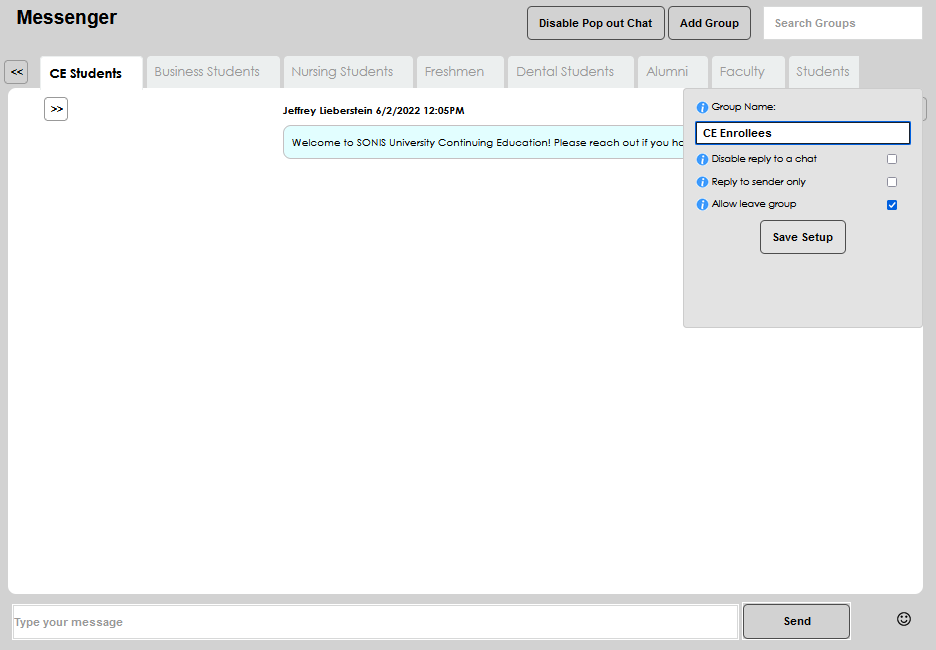Enable Disable reply to a chat checkbox
This screenshot has width=936, height=650.
coord(892,159)
